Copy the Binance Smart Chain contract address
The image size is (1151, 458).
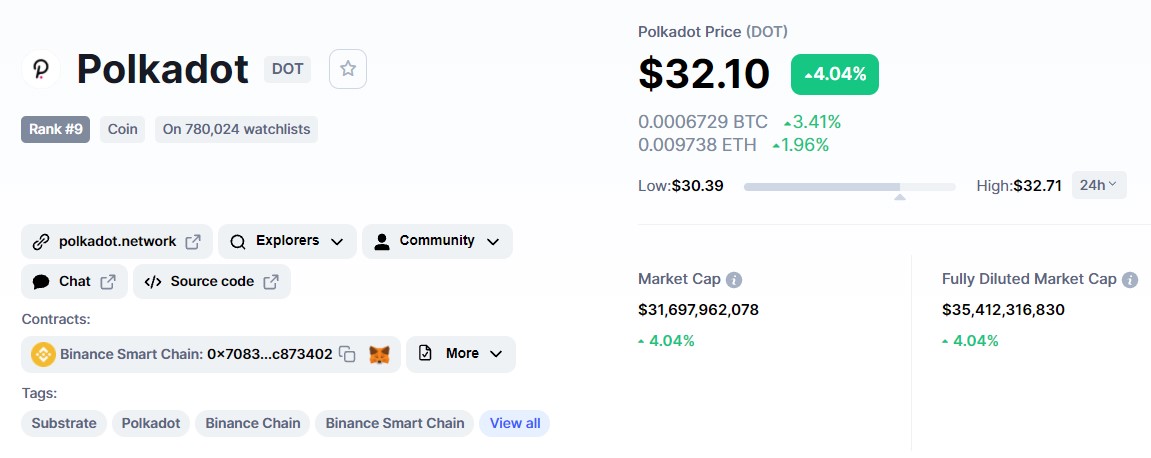(347, 354)
